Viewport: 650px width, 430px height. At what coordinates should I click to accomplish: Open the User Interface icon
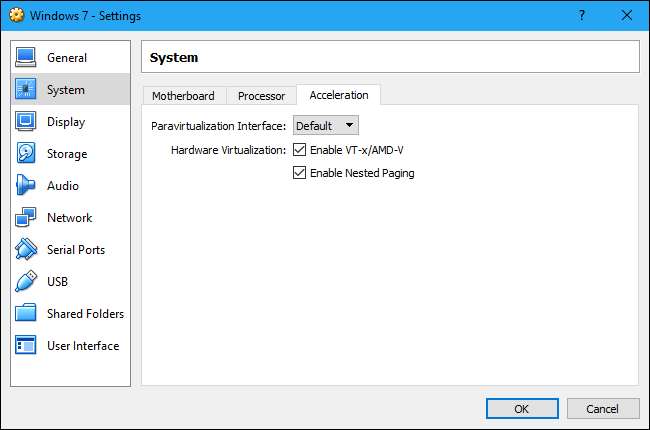[26, 346]
